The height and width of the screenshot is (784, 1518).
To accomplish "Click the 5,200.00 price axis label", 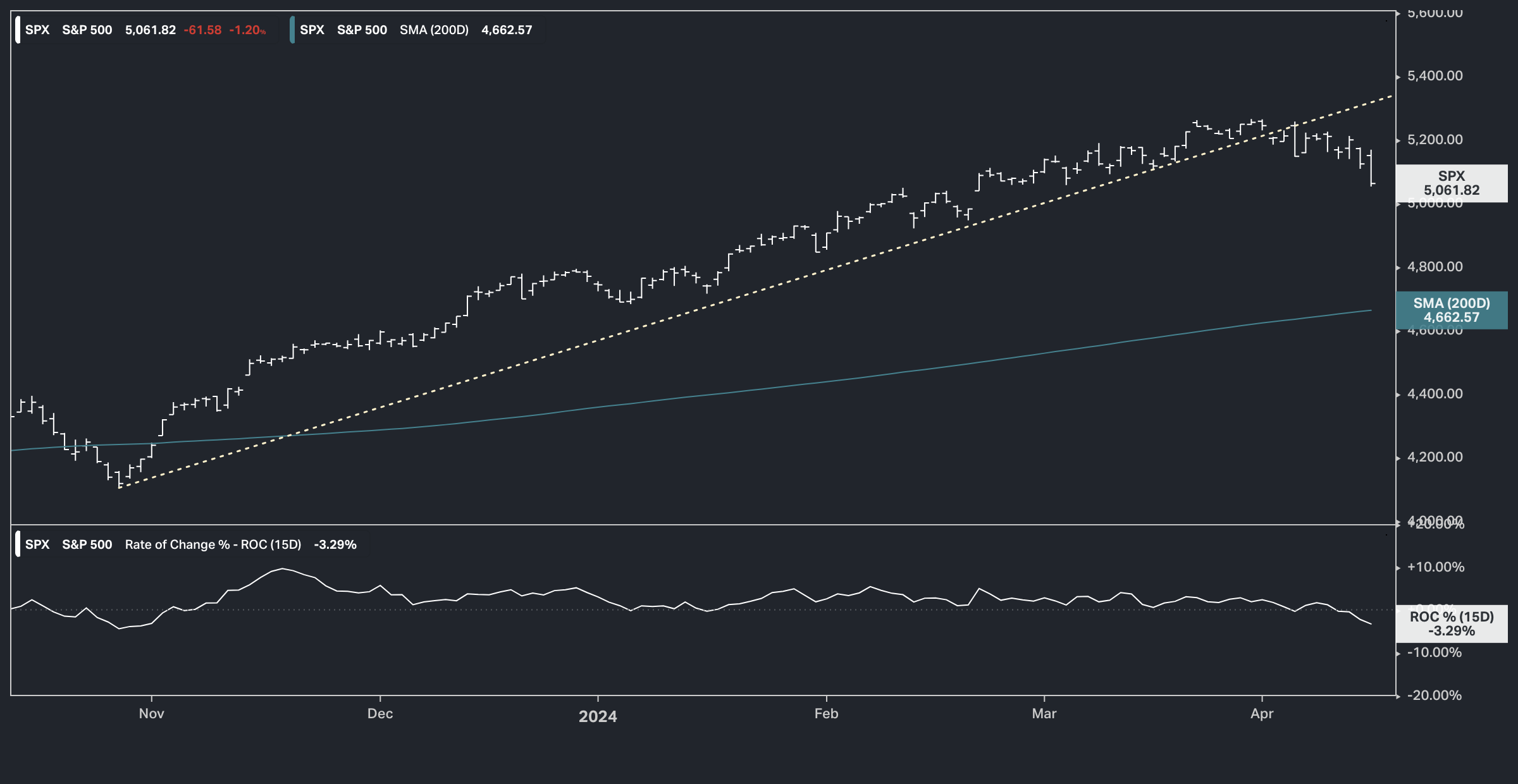I will [1435, 140].
